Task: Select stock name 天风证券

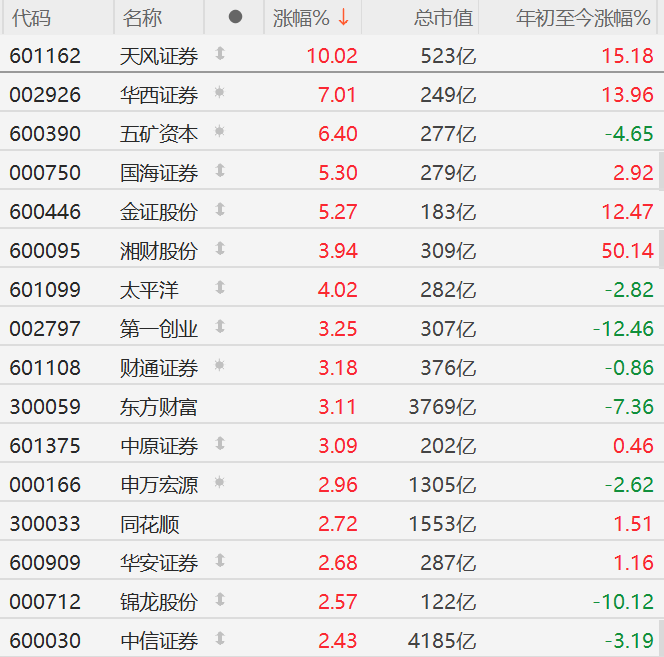Action: coord(159,56)
